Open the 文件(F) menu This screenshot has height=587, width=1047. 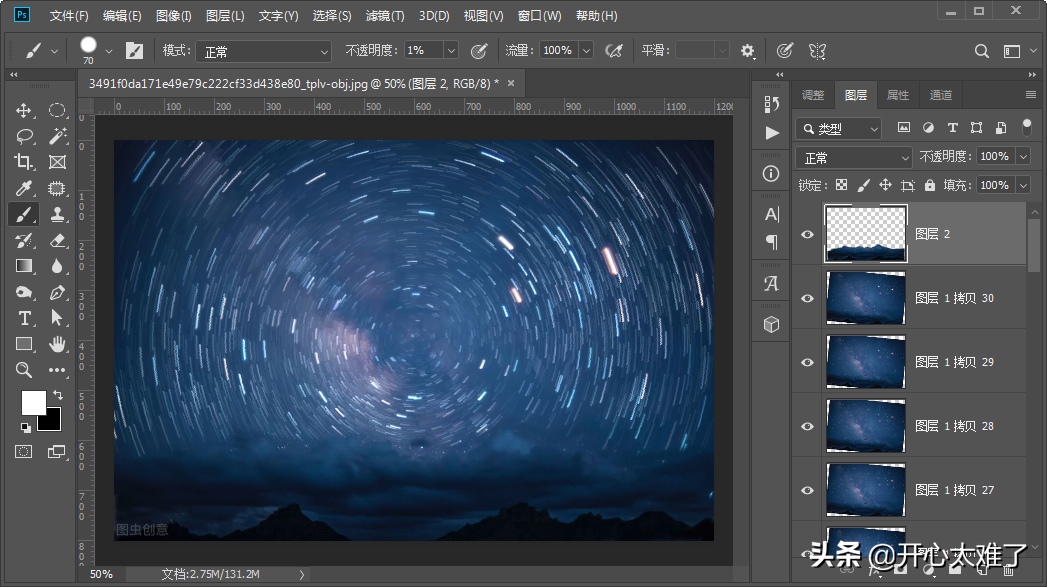coord(69,15)
